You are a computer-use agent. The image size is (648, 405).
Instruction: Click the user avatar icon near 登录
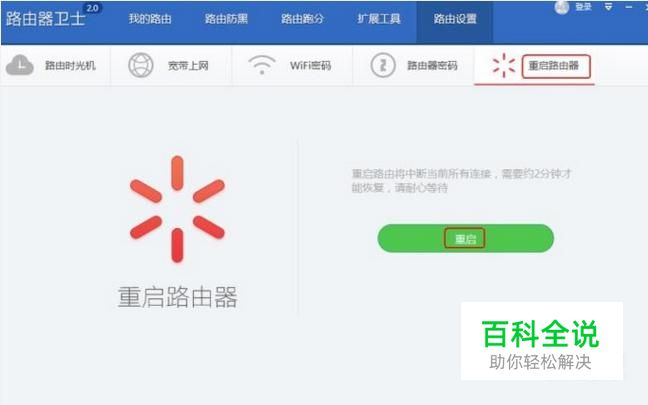561,7
